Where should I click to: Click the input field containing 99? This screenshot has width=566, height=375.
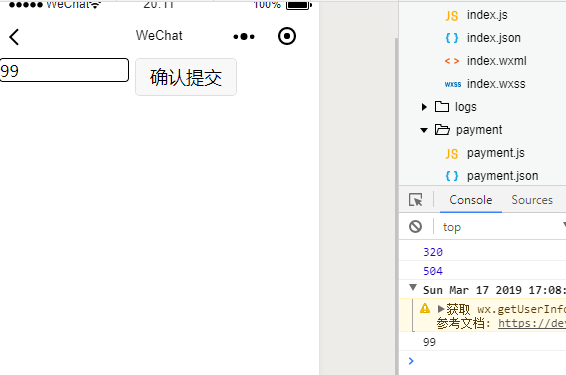coord(64,70)
